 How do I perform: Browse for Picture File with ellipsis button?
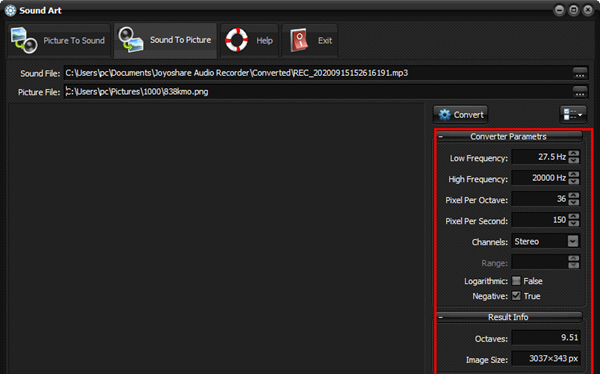tap(580, 91)
